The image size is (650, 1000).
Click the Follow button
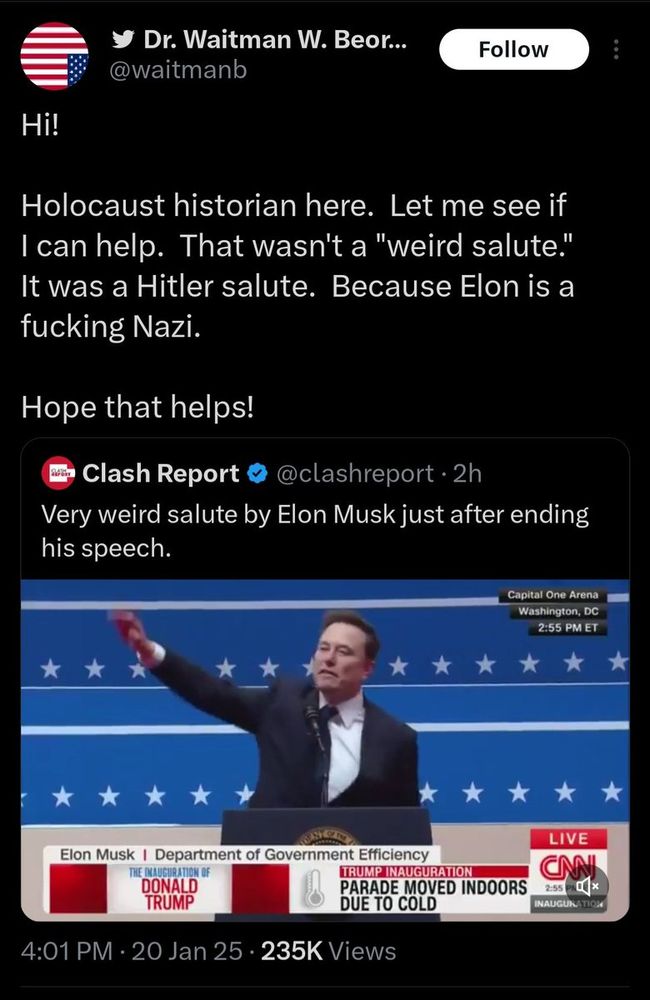pos(513,49)
